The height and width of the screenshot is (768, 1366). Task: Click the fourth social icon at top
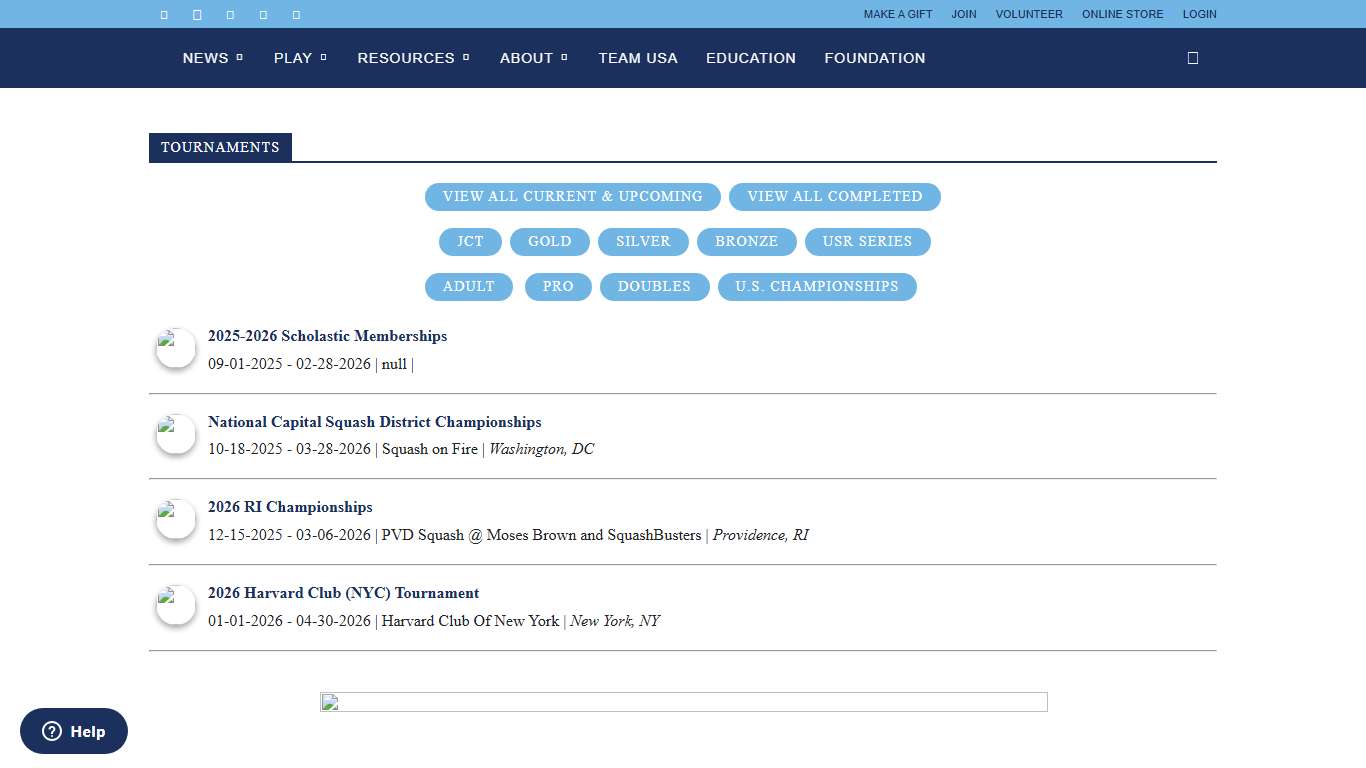(x=263, y=14)
